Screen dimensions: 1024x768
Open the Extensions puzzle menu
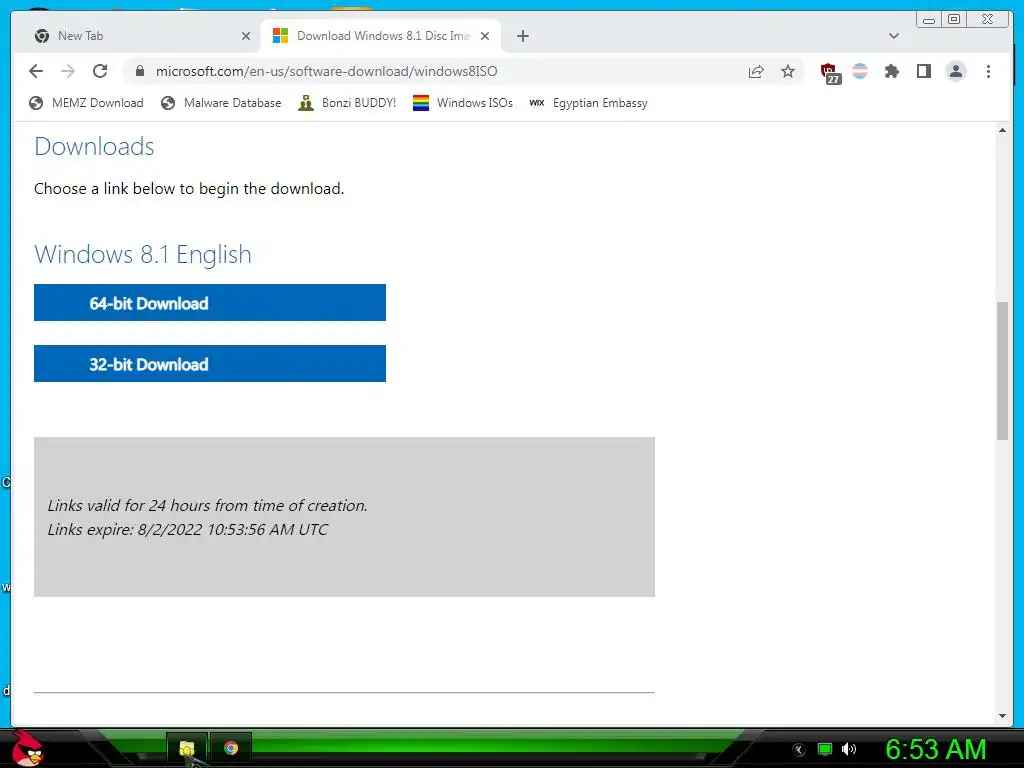pos(891,71)
